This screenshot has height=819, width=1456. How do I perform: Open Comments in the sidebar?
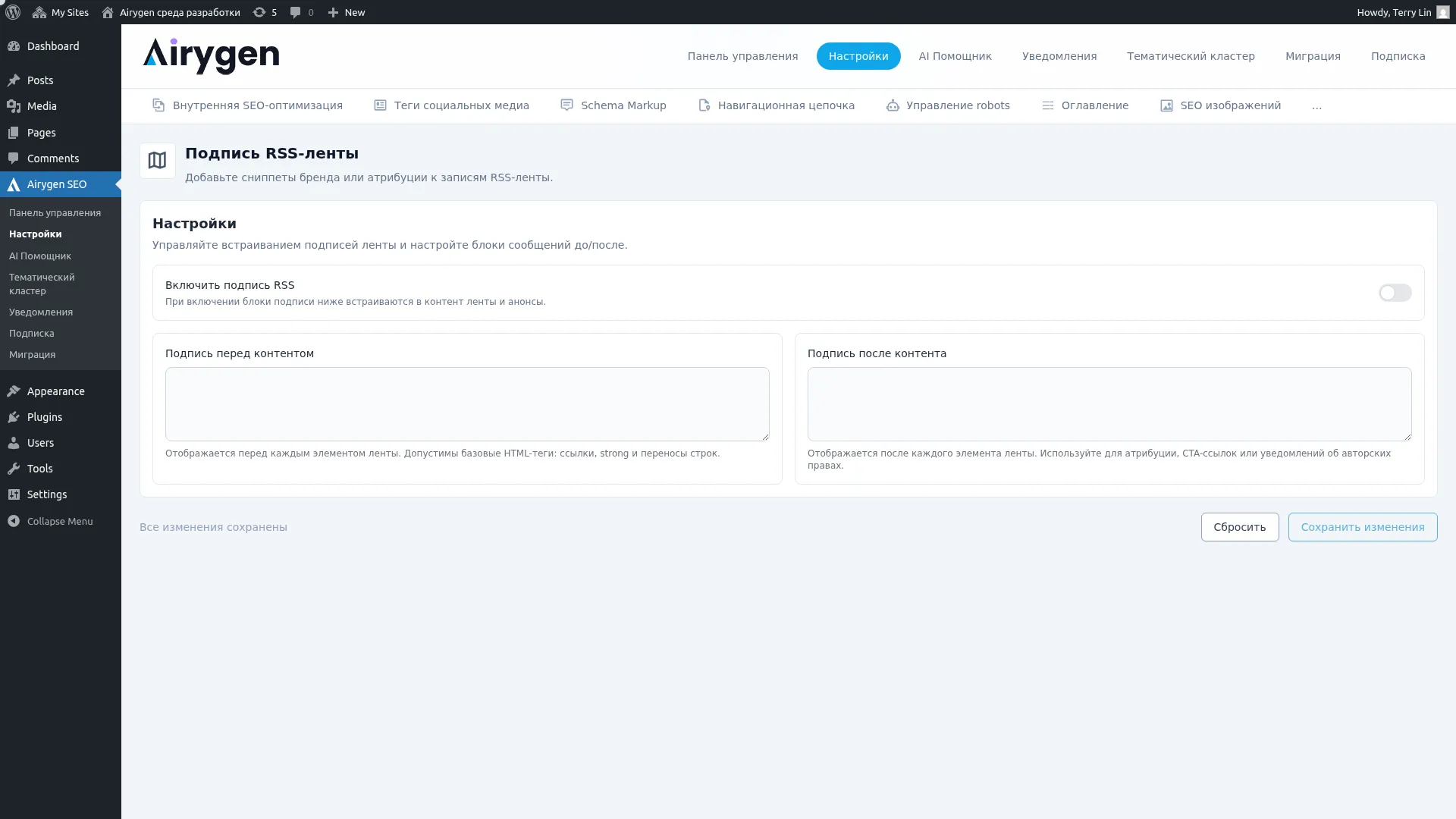click(61, 158)
